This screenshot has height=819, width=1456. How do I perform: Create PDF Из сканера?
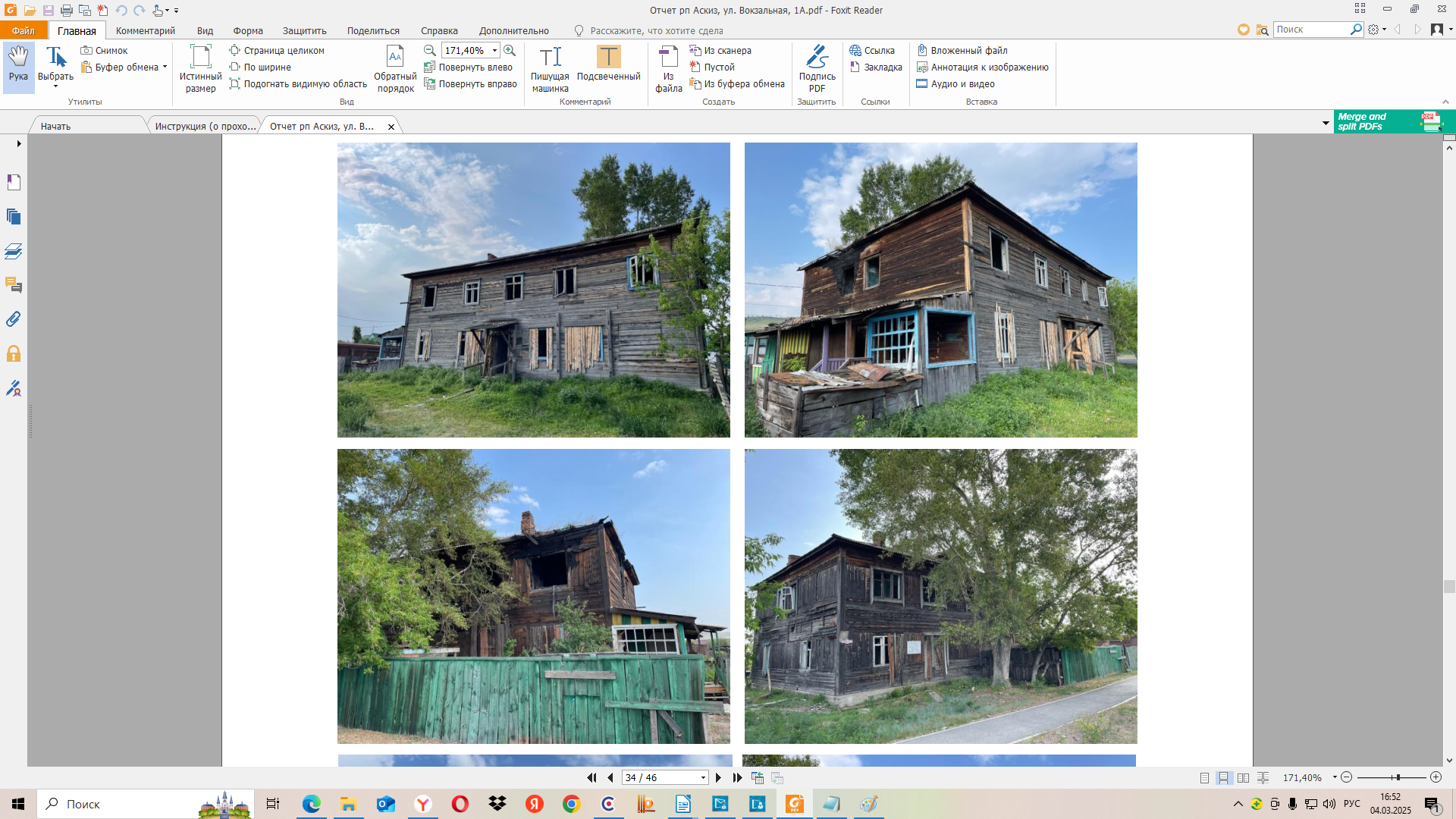[x=720, y=50]
